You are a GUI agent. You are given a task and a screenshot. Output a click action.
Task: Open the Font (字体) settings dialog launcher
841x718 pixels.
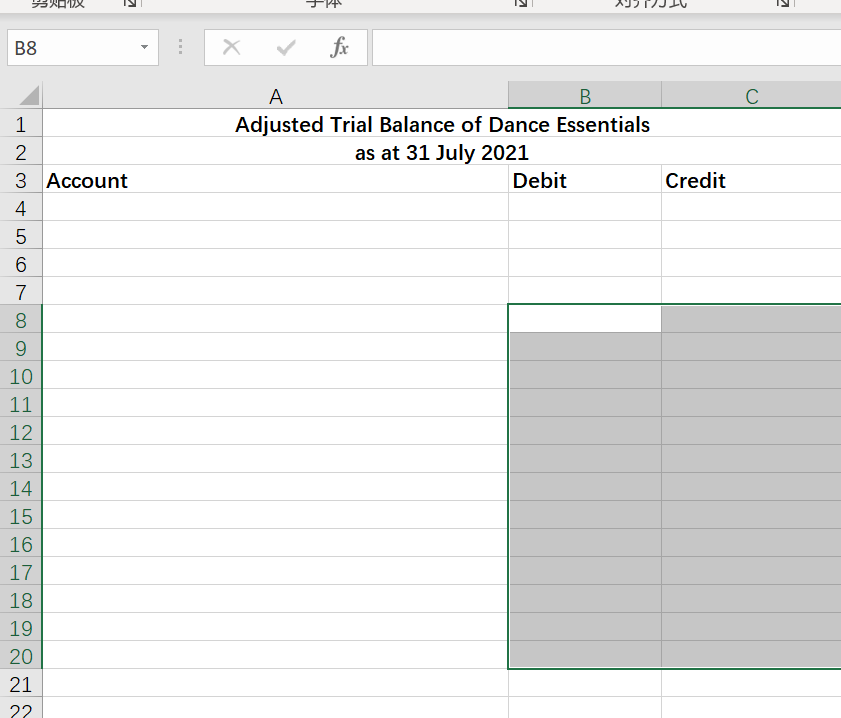pos(521,4)
